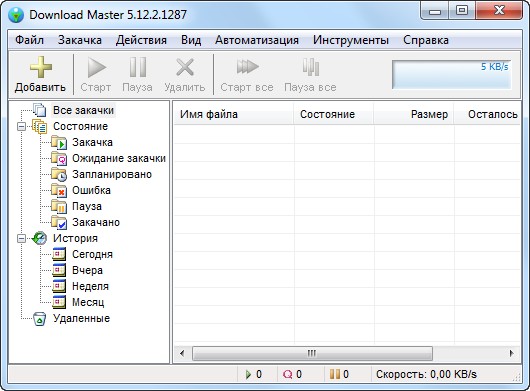
Task: Click the window resize grip corner
Action: 517,377
